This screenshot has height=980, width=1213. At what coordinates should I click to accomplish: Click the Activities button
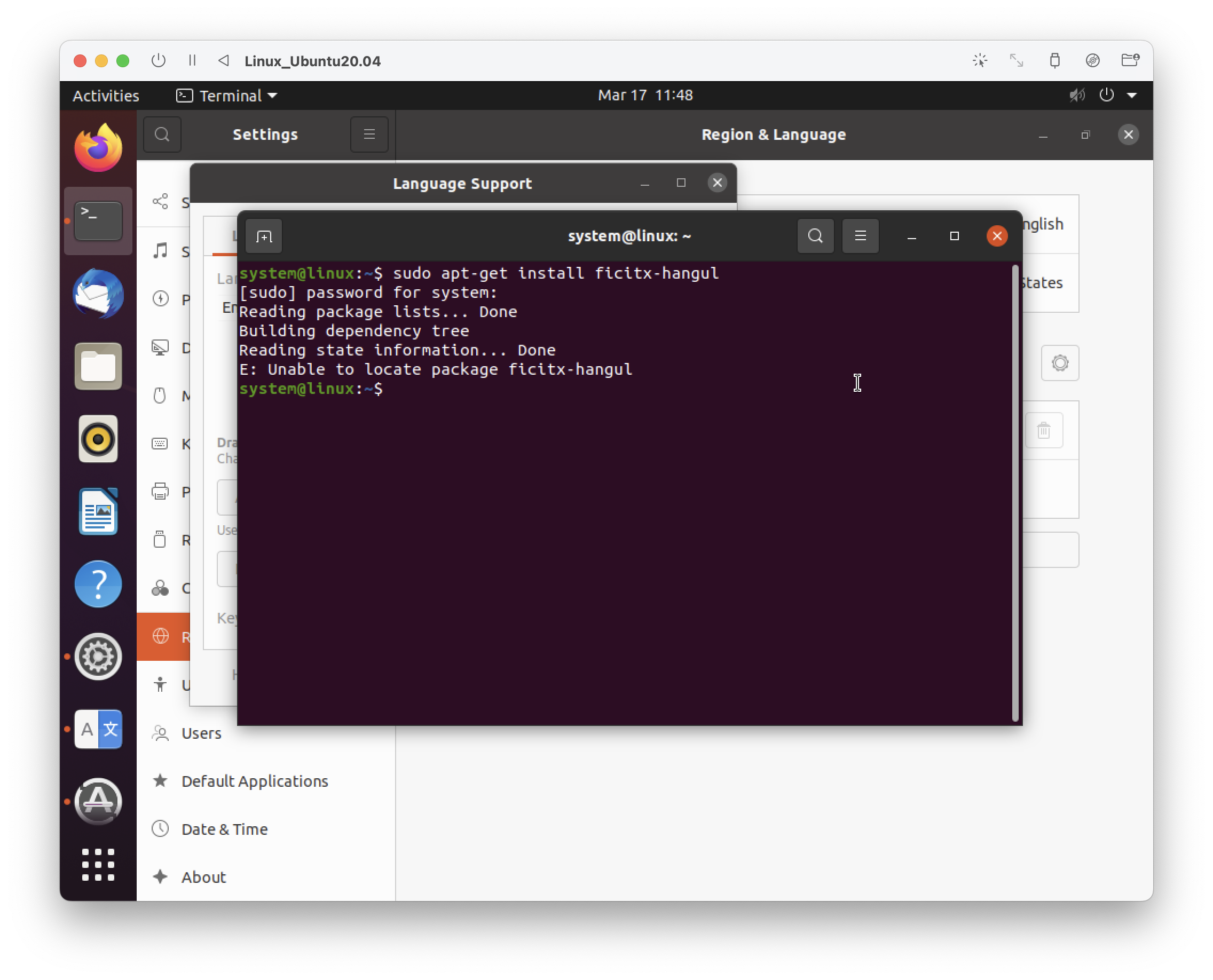pos(106,96)
